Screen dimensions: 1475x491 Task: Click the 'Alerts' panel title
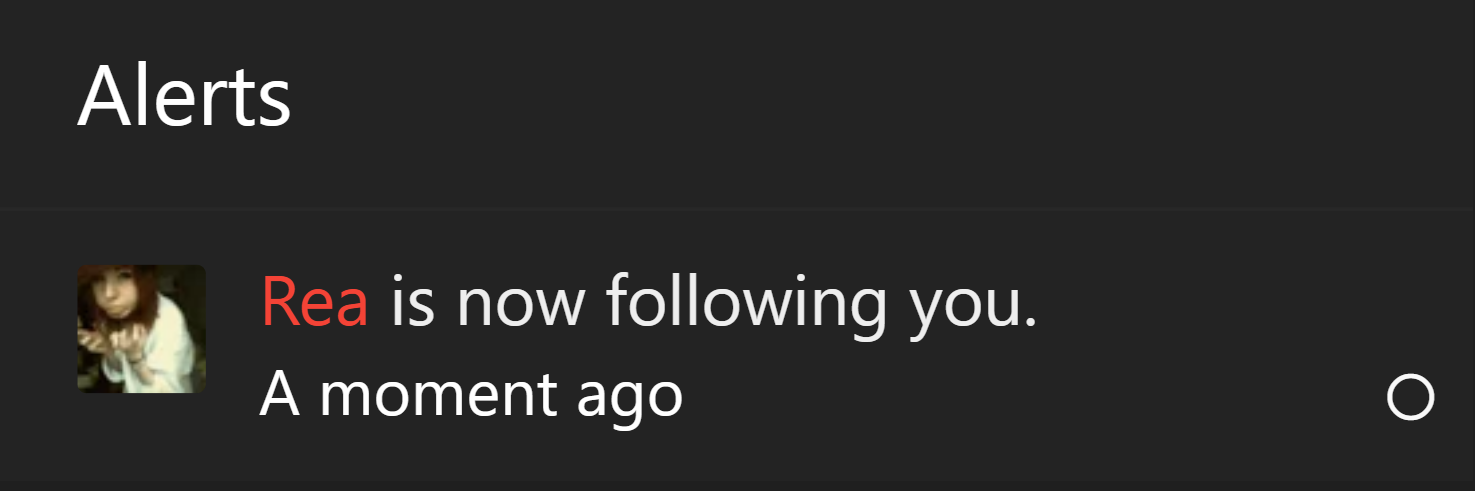tap(184, 96)
